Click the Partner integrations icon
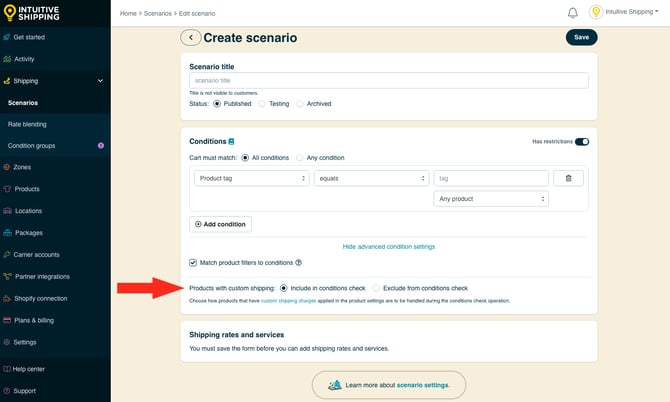Image resolution: width=670 pixels, height=402 pixels. (7, 276)
